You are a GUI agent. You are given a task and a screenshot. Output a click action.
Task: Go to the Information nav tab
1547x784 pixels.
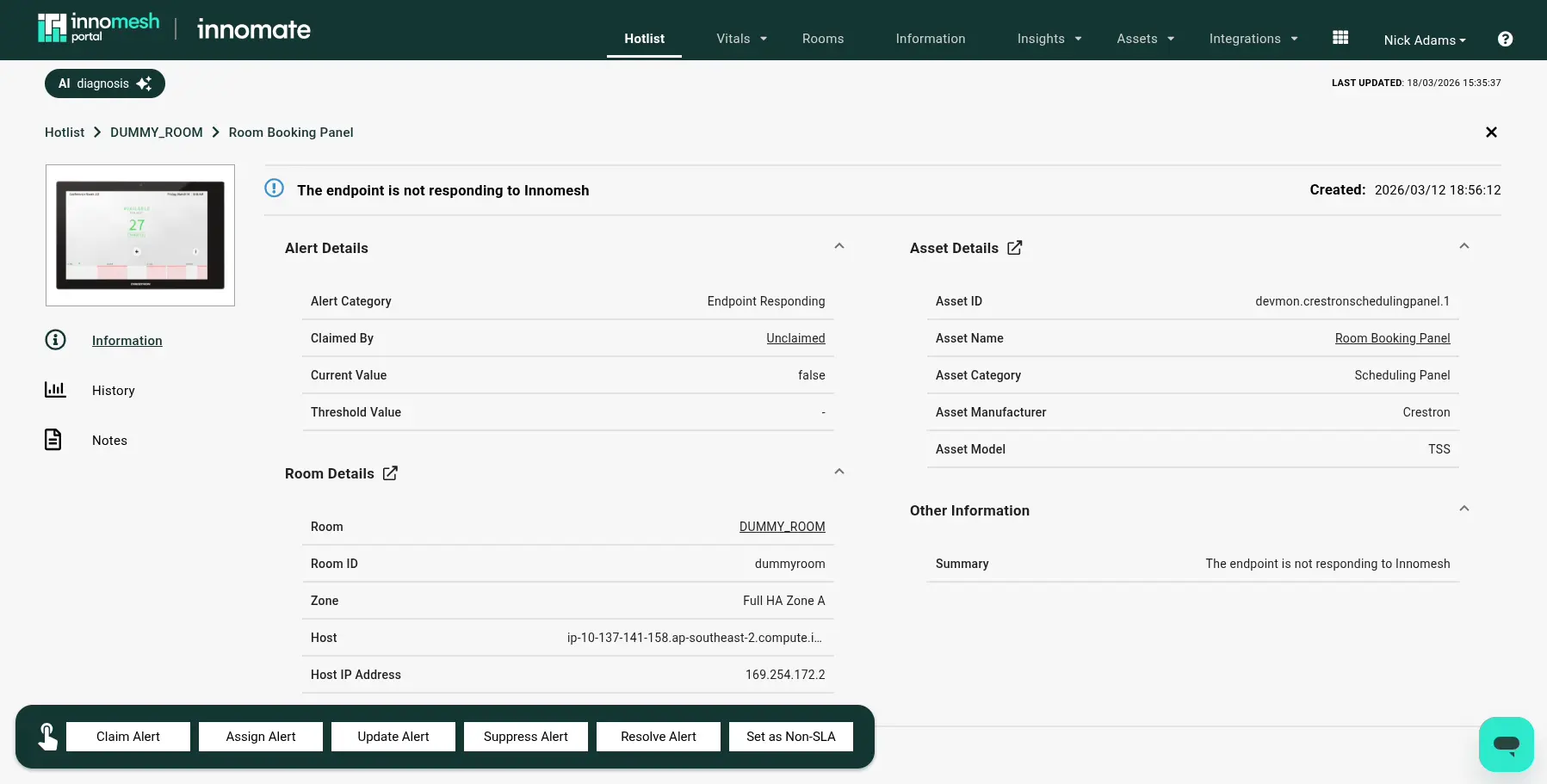tap(931, 39)
